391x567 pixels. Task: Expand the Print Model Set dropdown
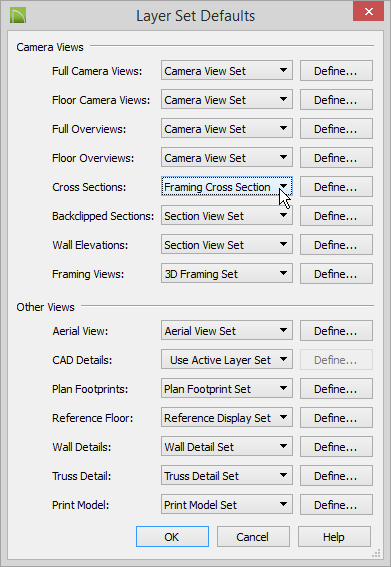click(x=227, y=504)
